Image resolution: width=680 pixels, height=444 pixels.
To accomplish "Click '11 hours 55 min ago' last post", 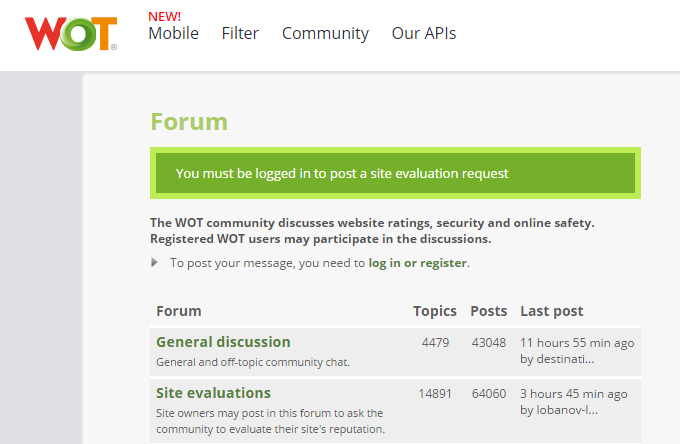I will coord(577,343).
